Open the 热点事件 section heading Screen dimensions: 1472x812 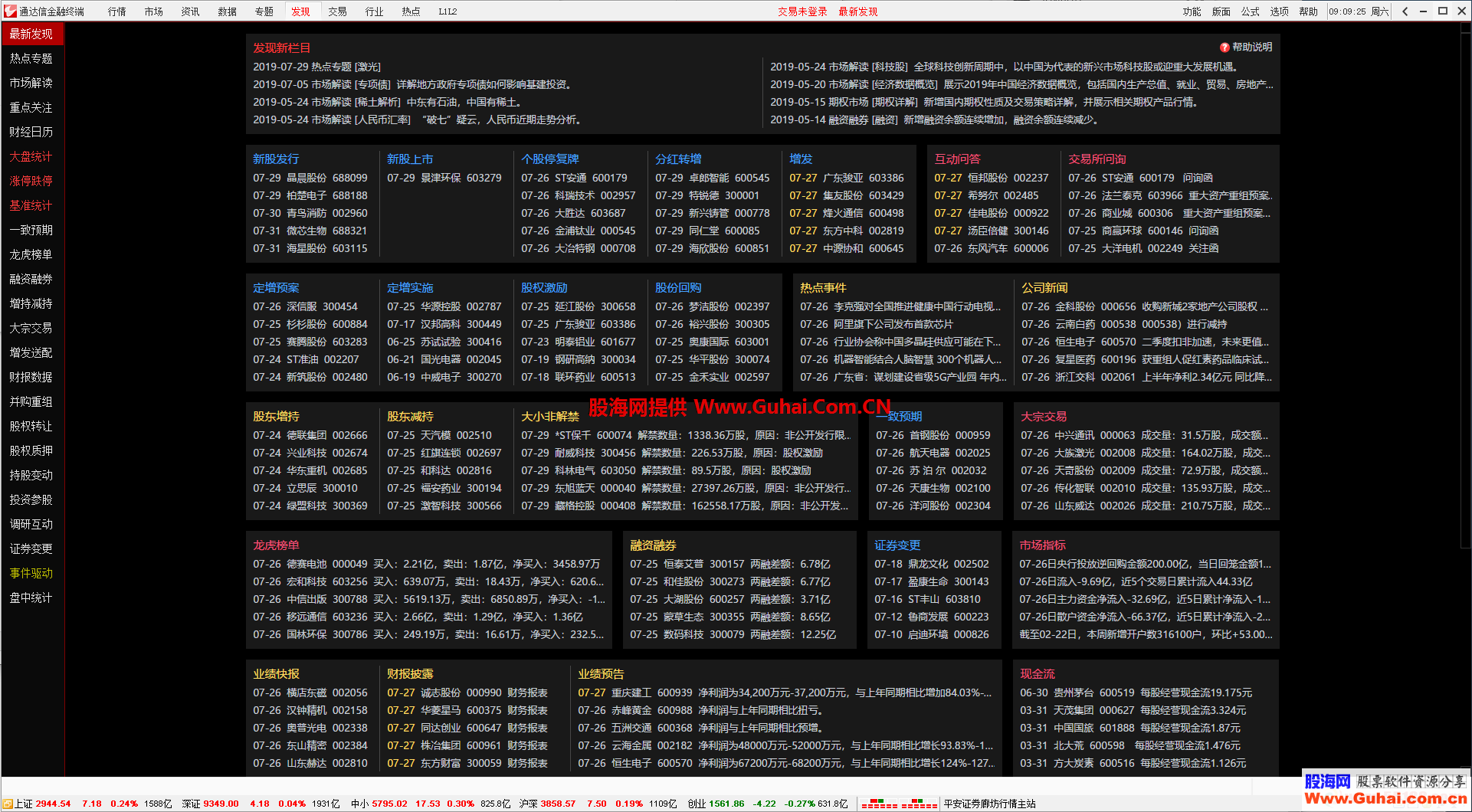click(x=823, y=287)
